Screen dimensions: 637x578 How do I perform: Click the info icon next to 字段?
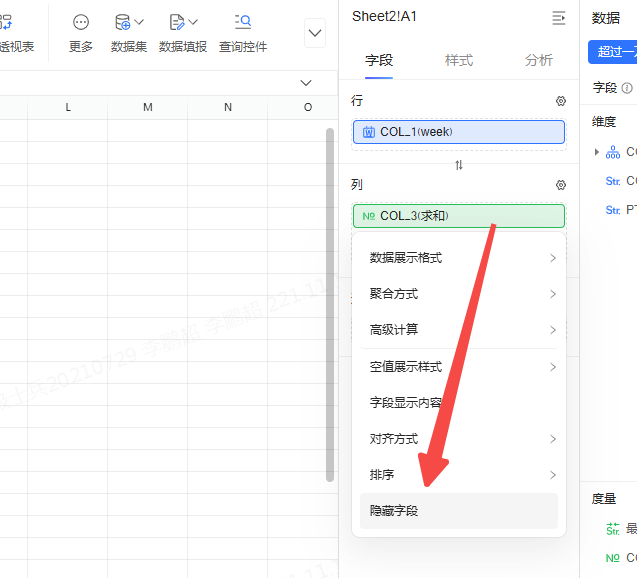627,88
